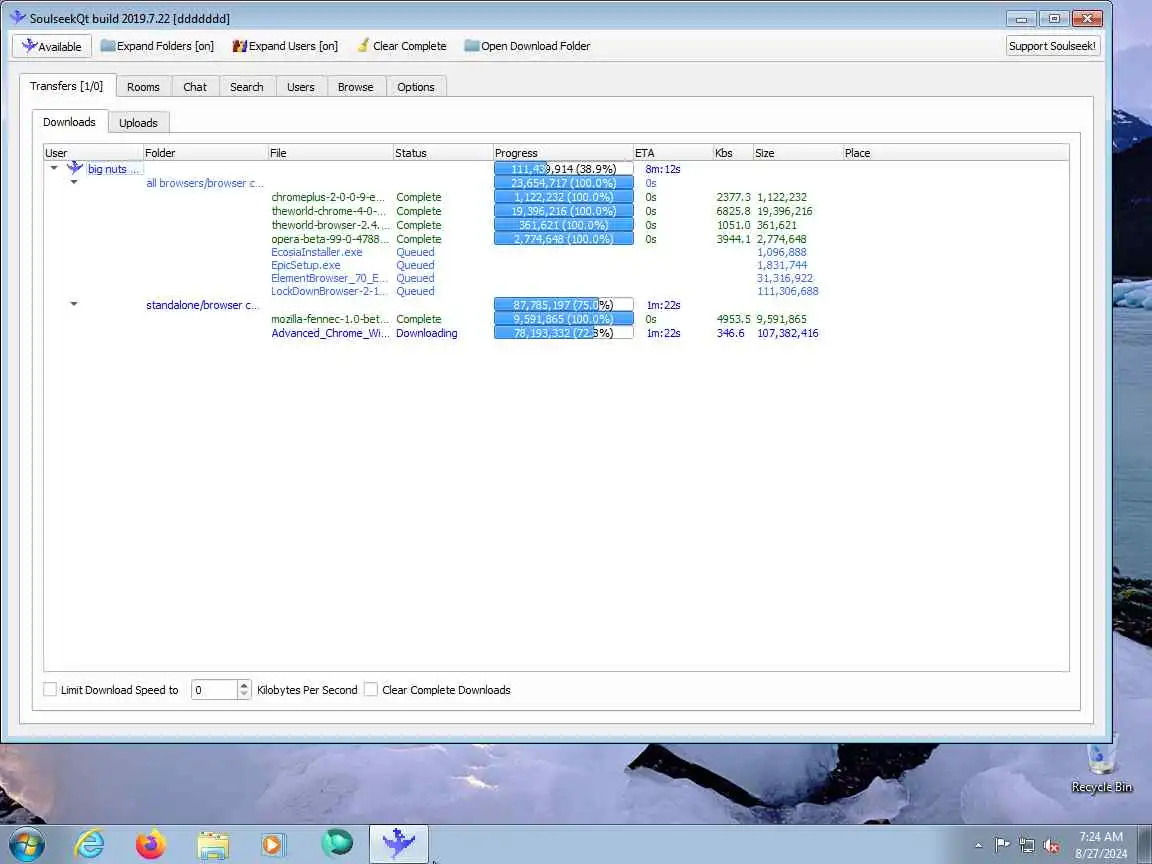
Task: Click the Open Download Folder icon
Action: [472, 46]
